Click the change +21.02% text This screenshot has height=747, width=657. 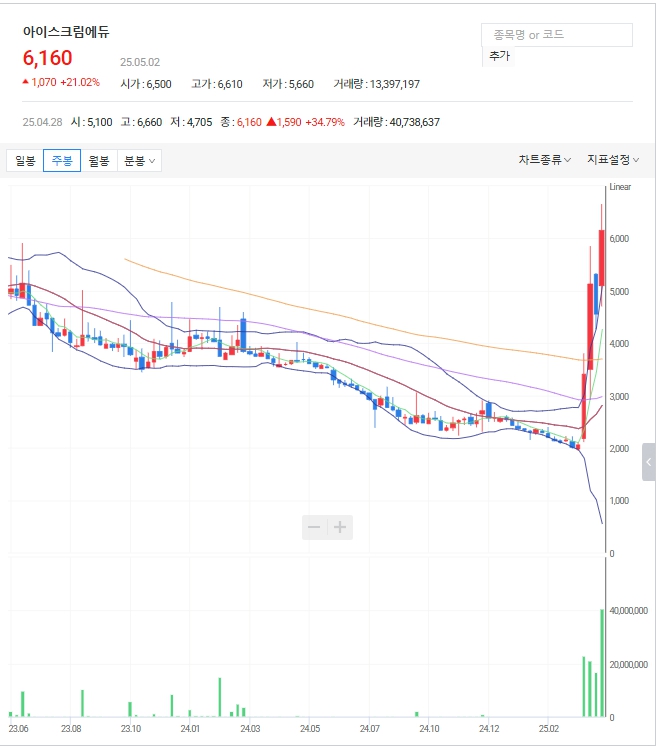coord(80,82)
